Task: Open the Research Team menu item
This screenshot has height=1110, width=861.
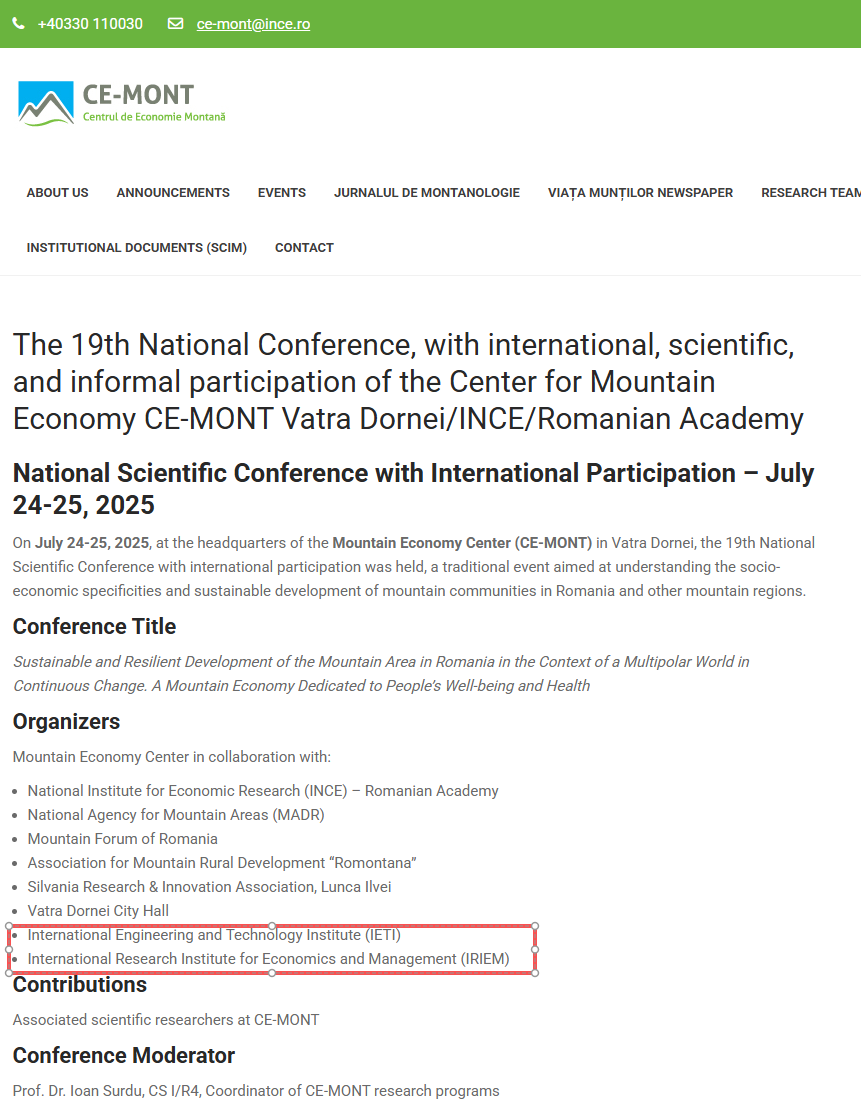Action: (810, 193)
